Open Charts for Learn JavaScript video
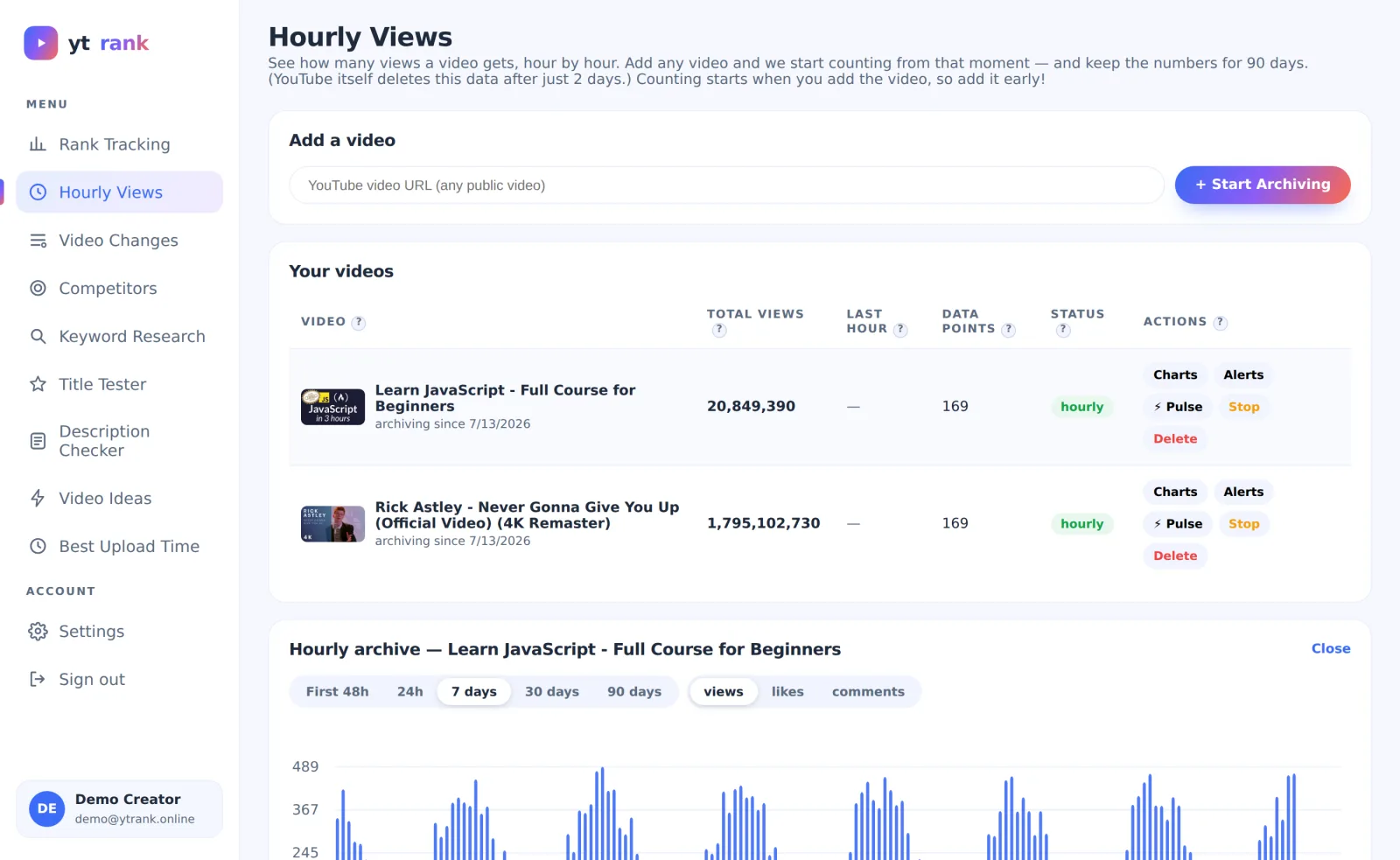 (1175, 374)
